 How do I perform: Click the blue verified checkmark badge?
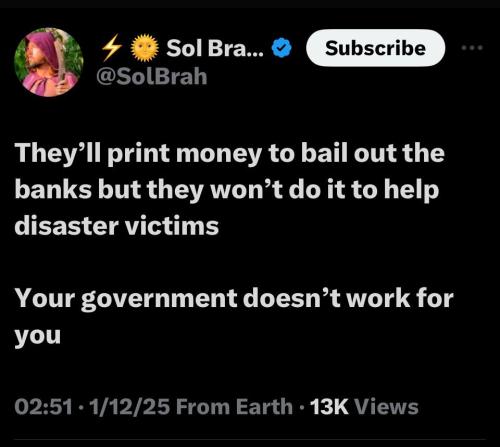pos(282,48)
